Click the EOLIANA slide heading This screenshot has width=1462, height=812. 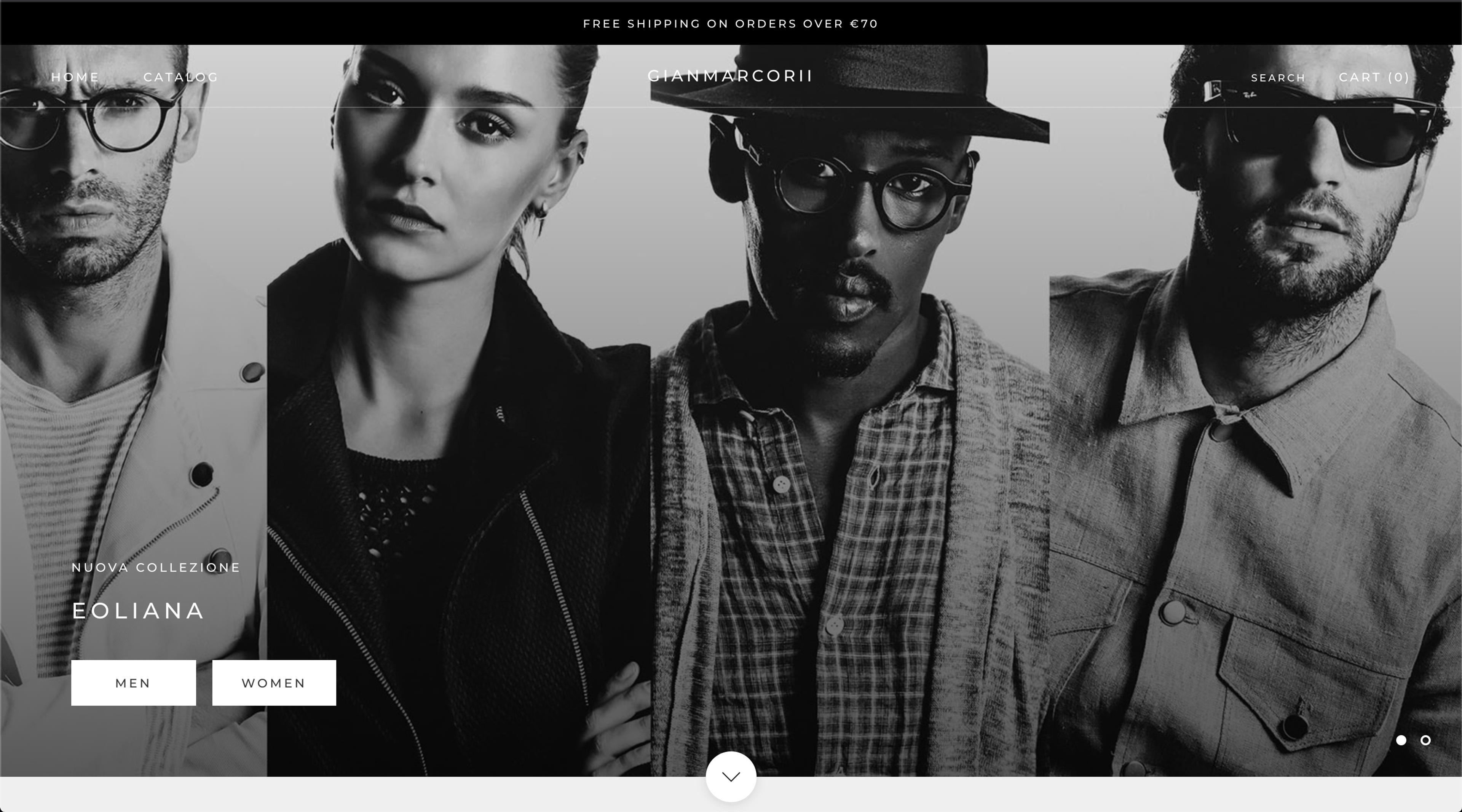[x=138, y=611]
